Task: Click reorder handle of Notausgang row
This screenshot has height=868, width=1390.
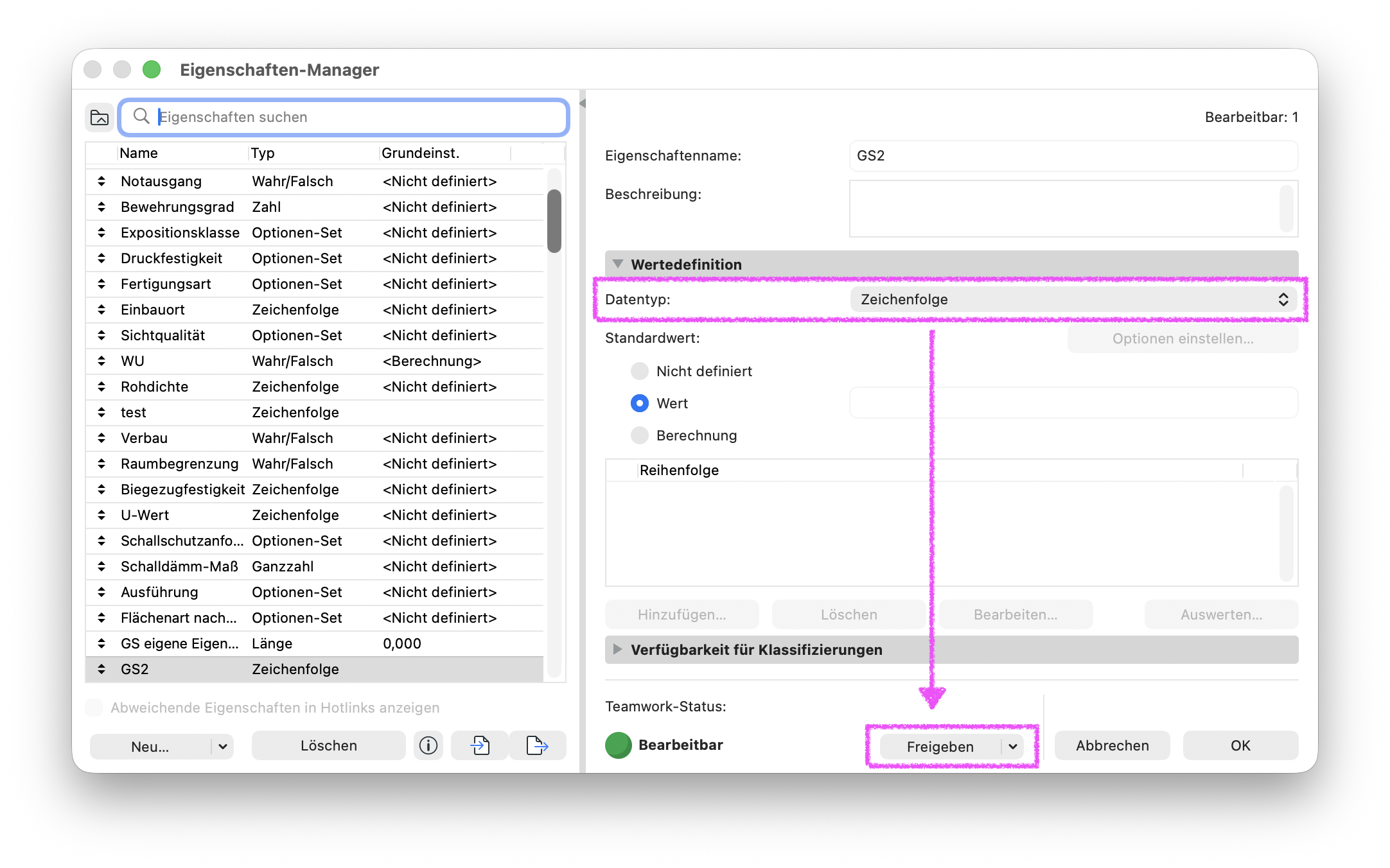Action: (x=101, y=181)
